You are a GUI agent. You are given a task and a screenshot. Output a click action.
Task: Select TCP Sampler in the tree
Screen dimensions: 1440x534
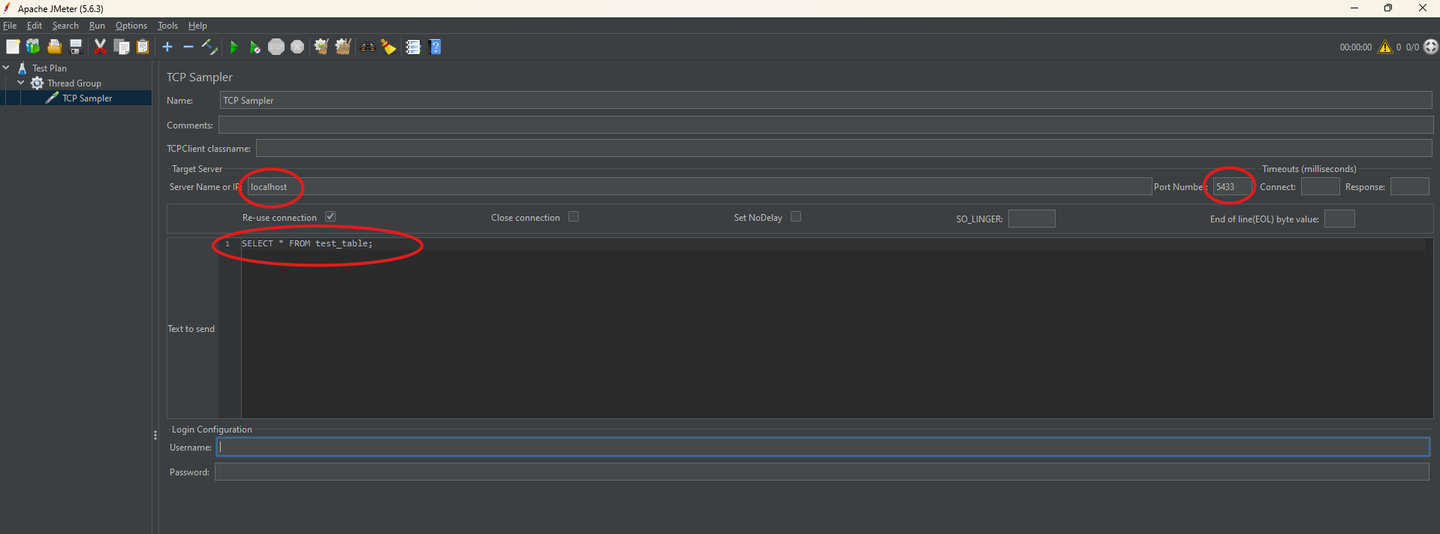point(87,98)
